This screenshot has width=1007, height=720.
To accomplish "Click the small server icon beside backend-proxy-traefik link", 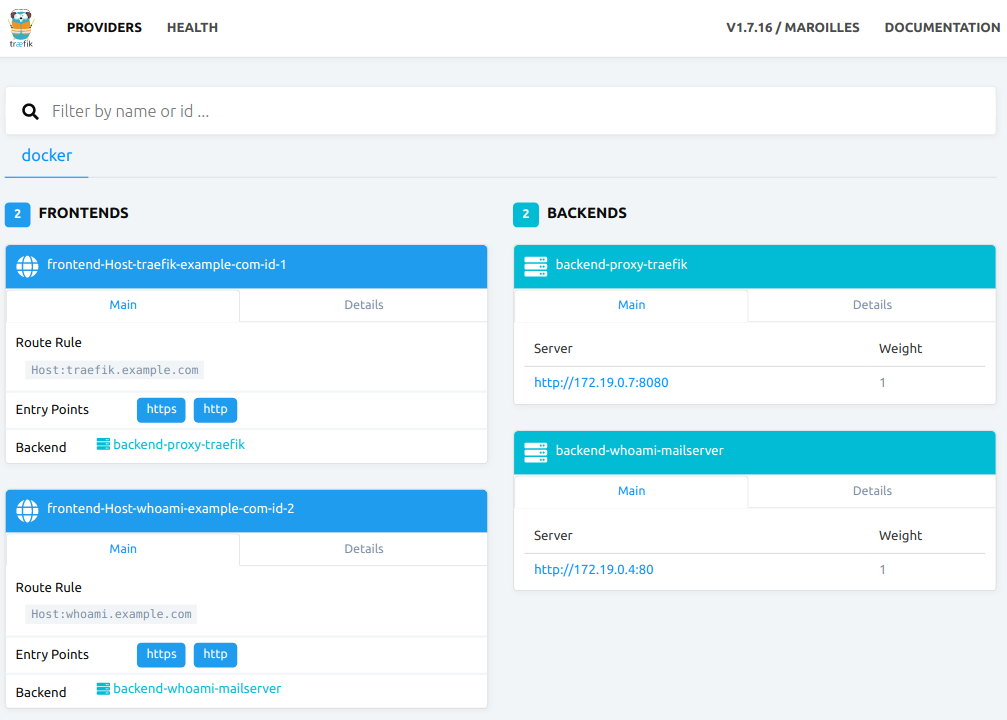I will pyautogui.click(x=103, y=444).
